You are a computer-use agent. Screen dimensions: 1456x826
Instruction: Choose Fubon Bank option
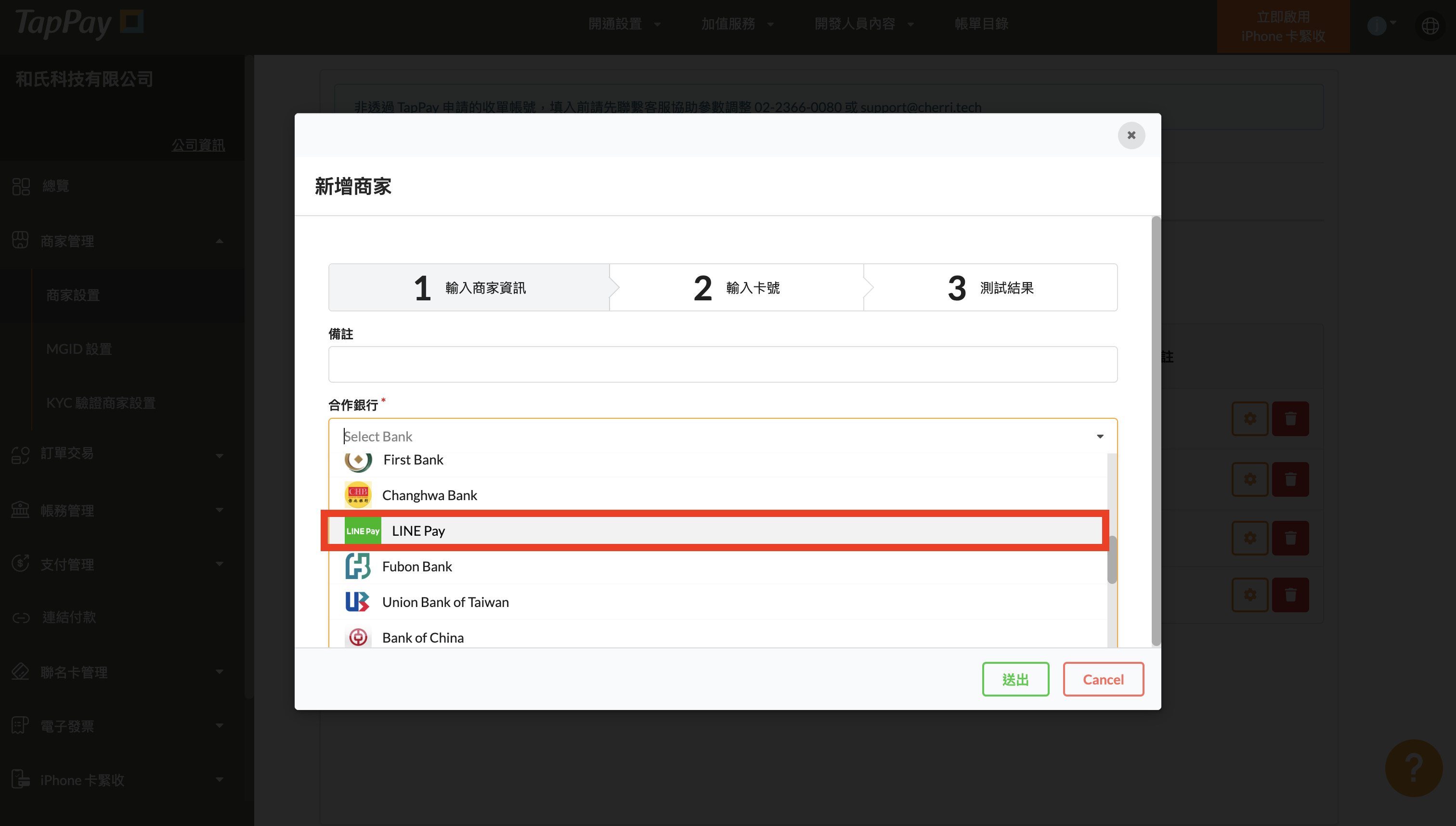(x=417, y=566)
